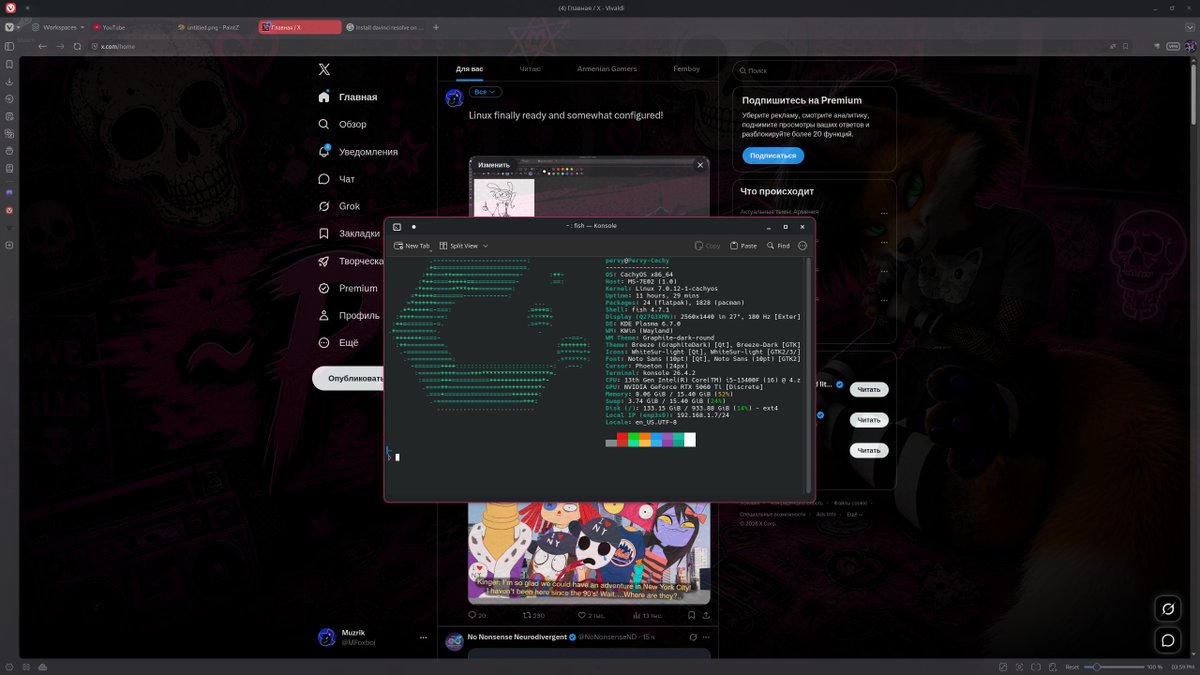Click first Читать follow button
The image size is (1200, 675).
coord(869,389)
